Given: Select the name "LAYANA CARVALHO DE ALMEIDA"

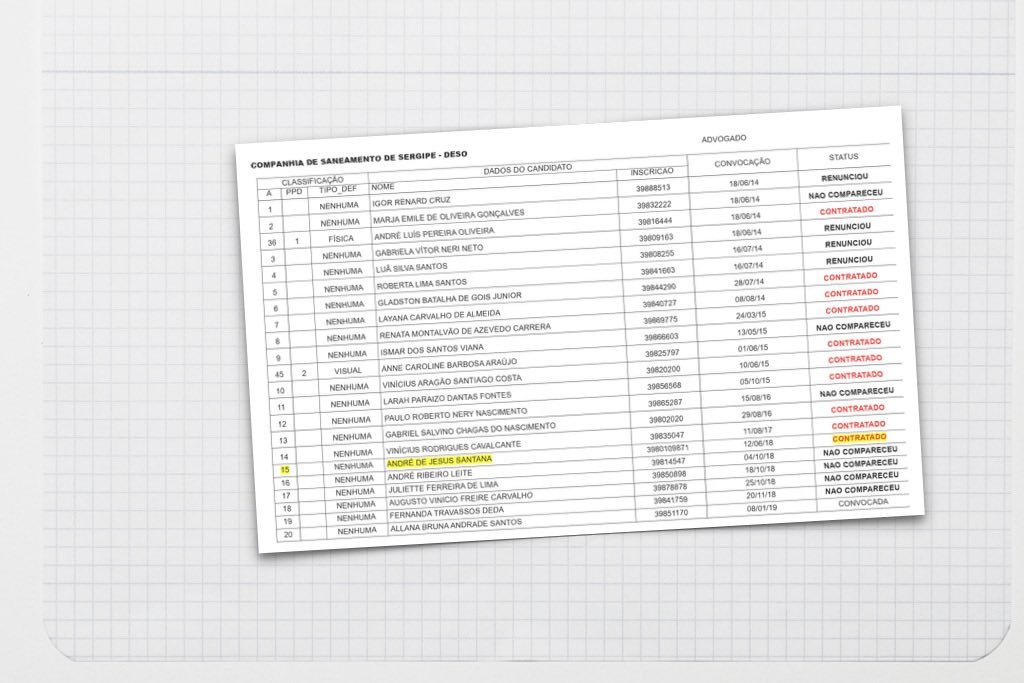Looking at the screenshot, I should pyautogui.click(x=440, y=317).
